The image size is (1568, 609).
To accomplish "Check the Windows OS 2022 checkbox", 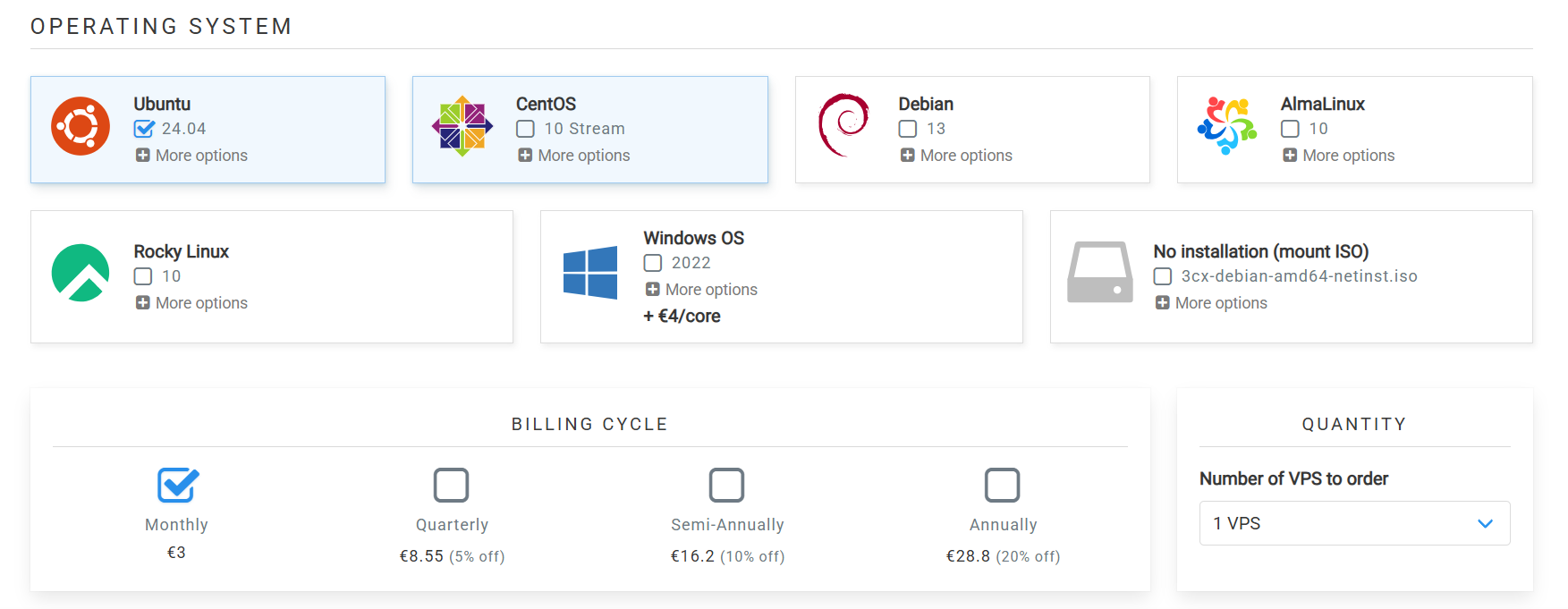I will coord(653,263).
